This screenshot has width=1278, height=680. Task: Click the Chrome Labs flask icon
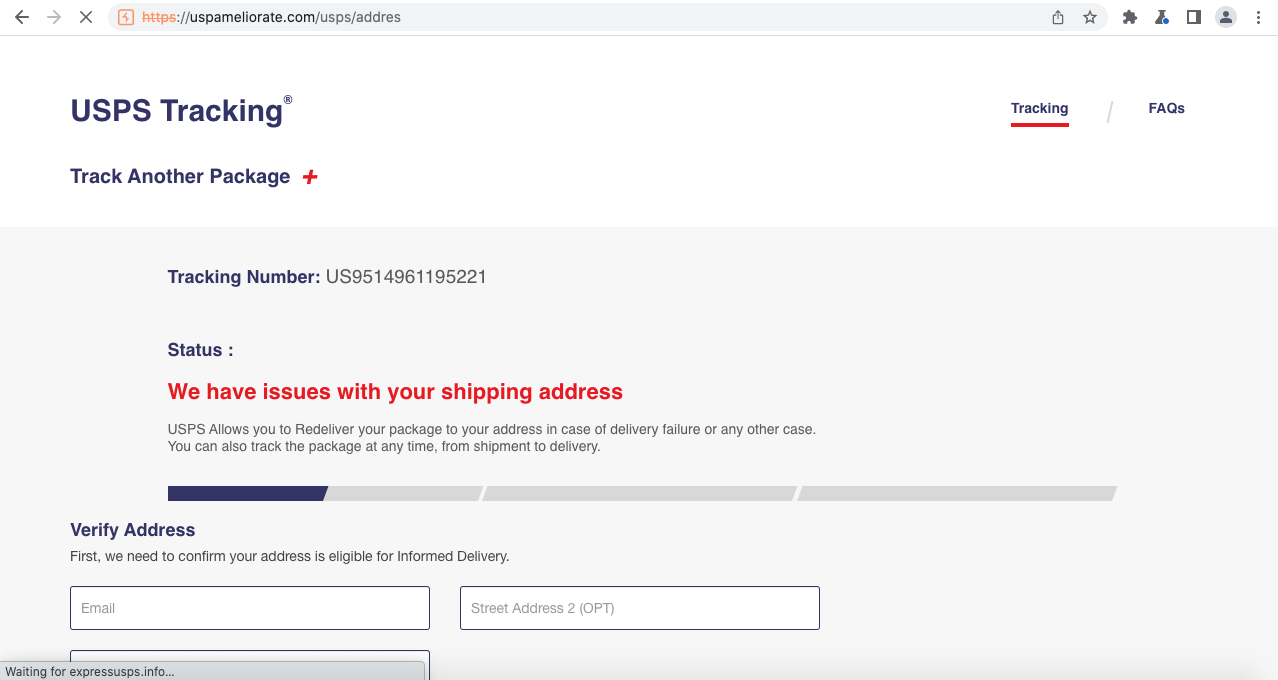(1162, 17)
